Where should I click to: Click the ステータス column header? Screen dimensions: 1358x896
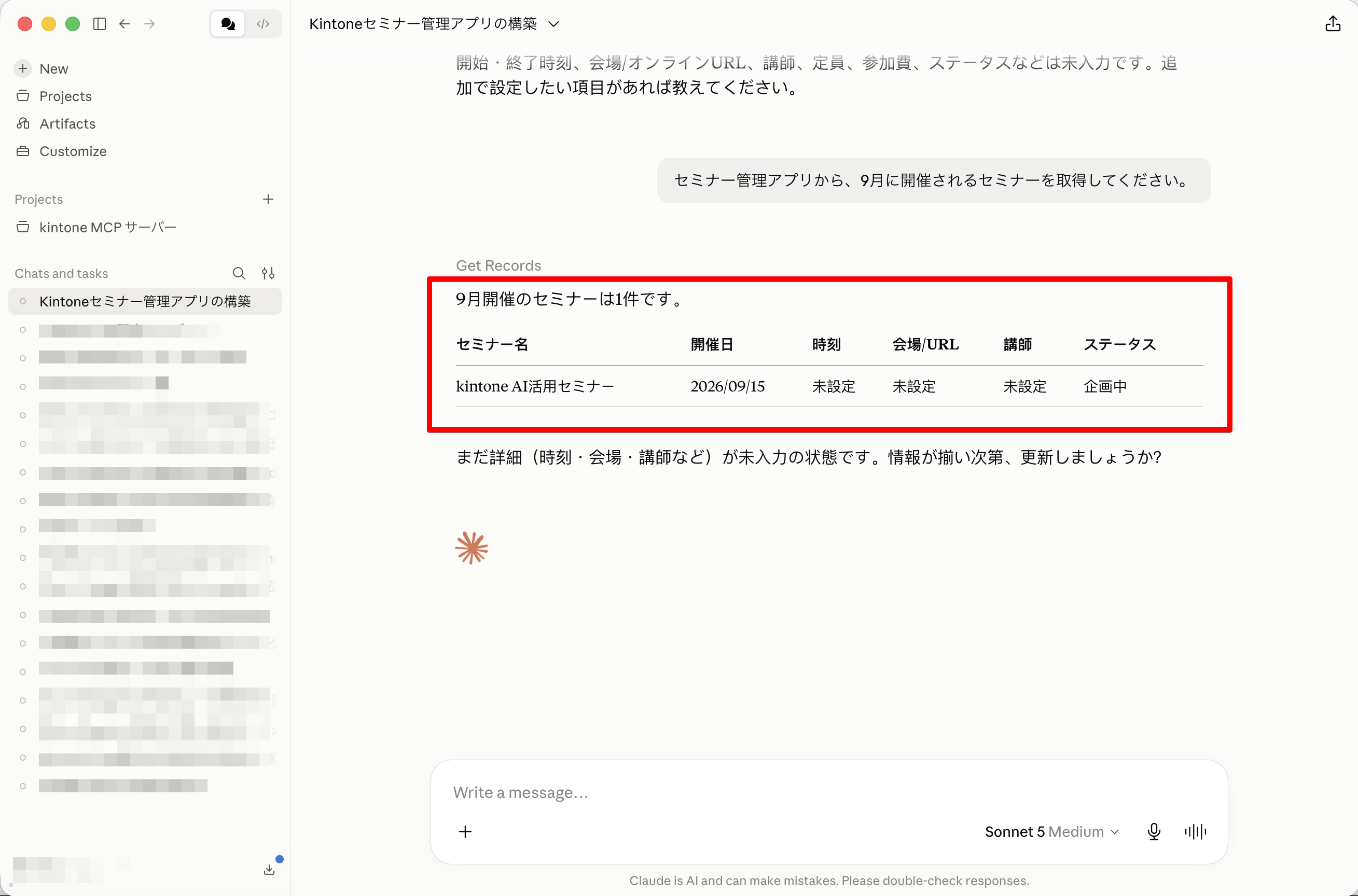pos(1120,344)
